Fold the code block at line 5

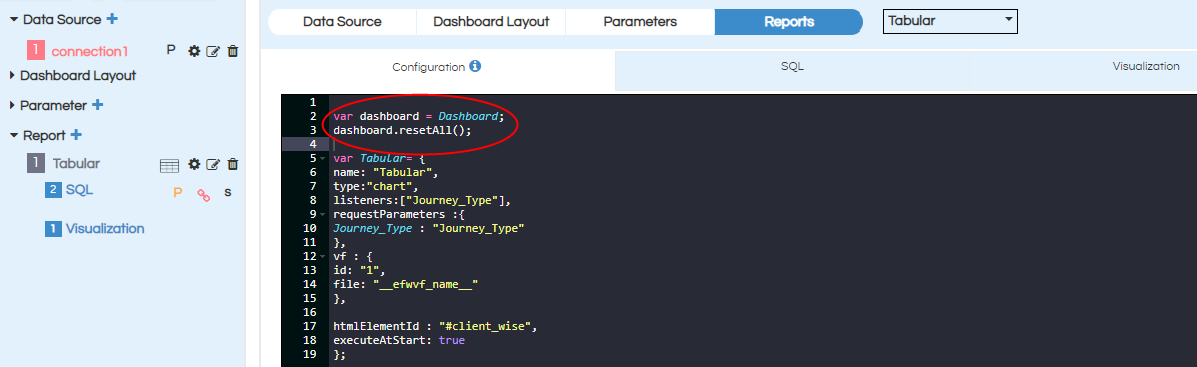(x=323, y=159)
